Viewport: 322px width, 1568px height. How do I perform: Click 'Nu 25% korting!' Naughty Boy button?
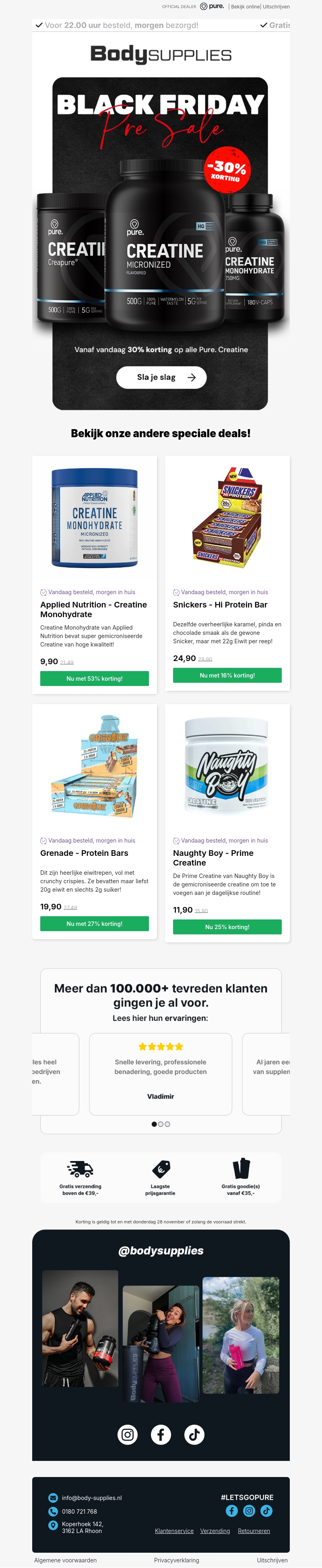[x=227, y=927]
